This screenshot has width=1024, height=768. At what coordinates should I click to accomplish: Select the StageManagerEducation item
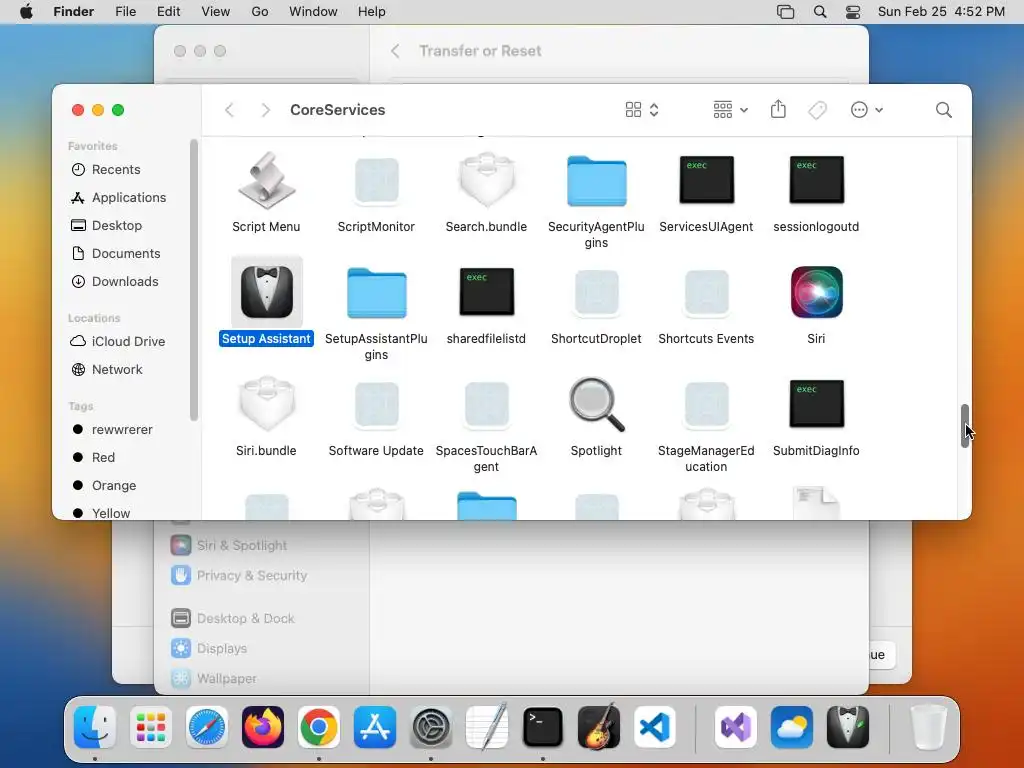(x=707, y=404)
